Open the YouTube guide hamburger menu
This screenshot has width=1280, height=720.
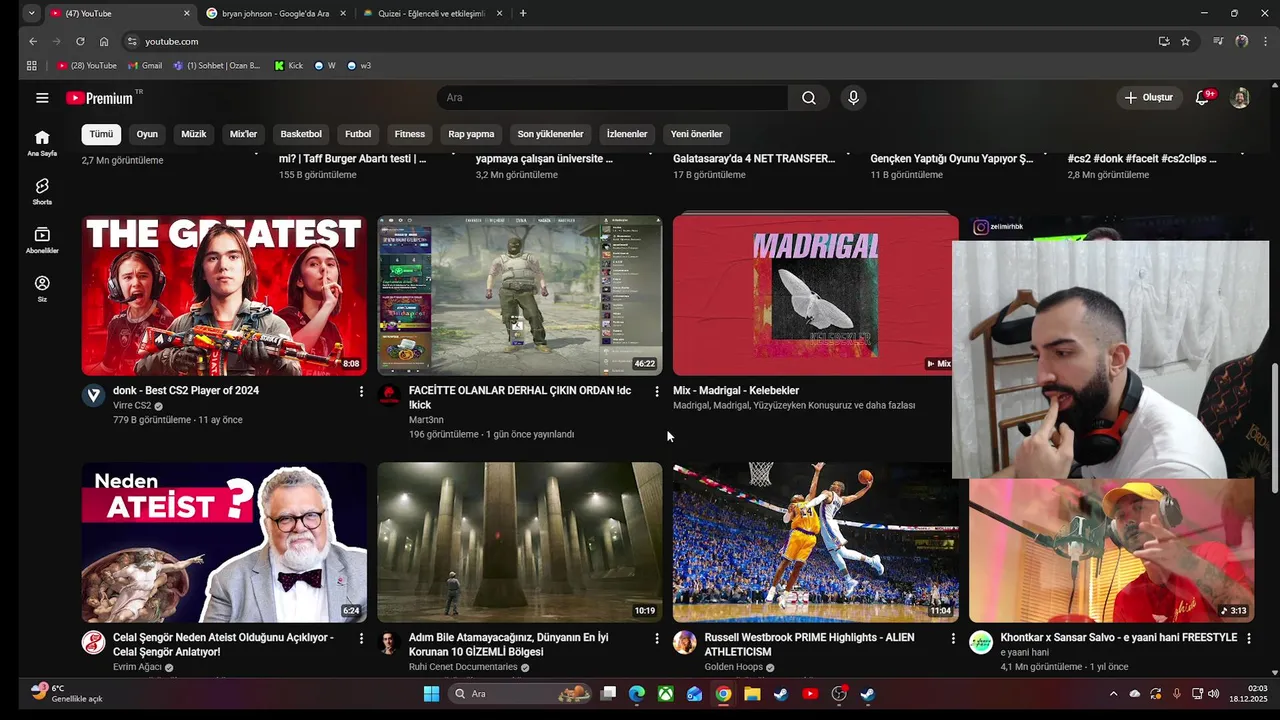[x=42, y=98]
